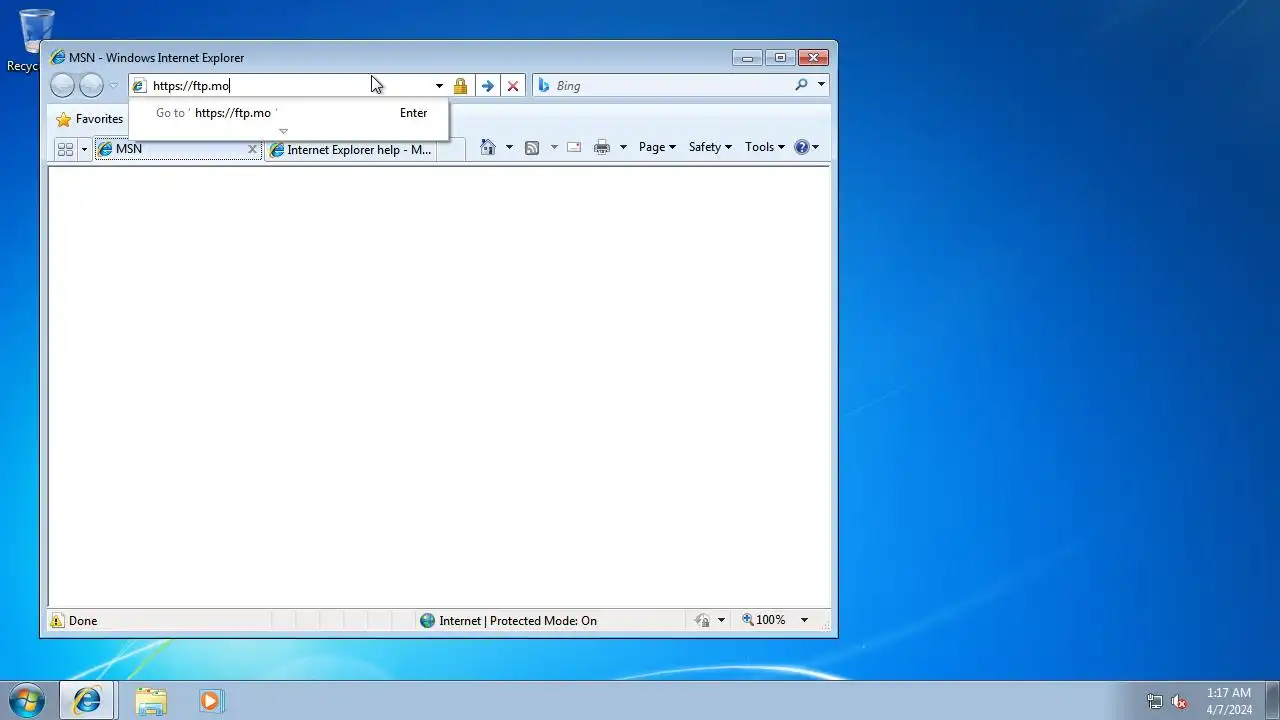Open Windows Explorer from taskbar
1280x720 pixels.
point(151,701)
